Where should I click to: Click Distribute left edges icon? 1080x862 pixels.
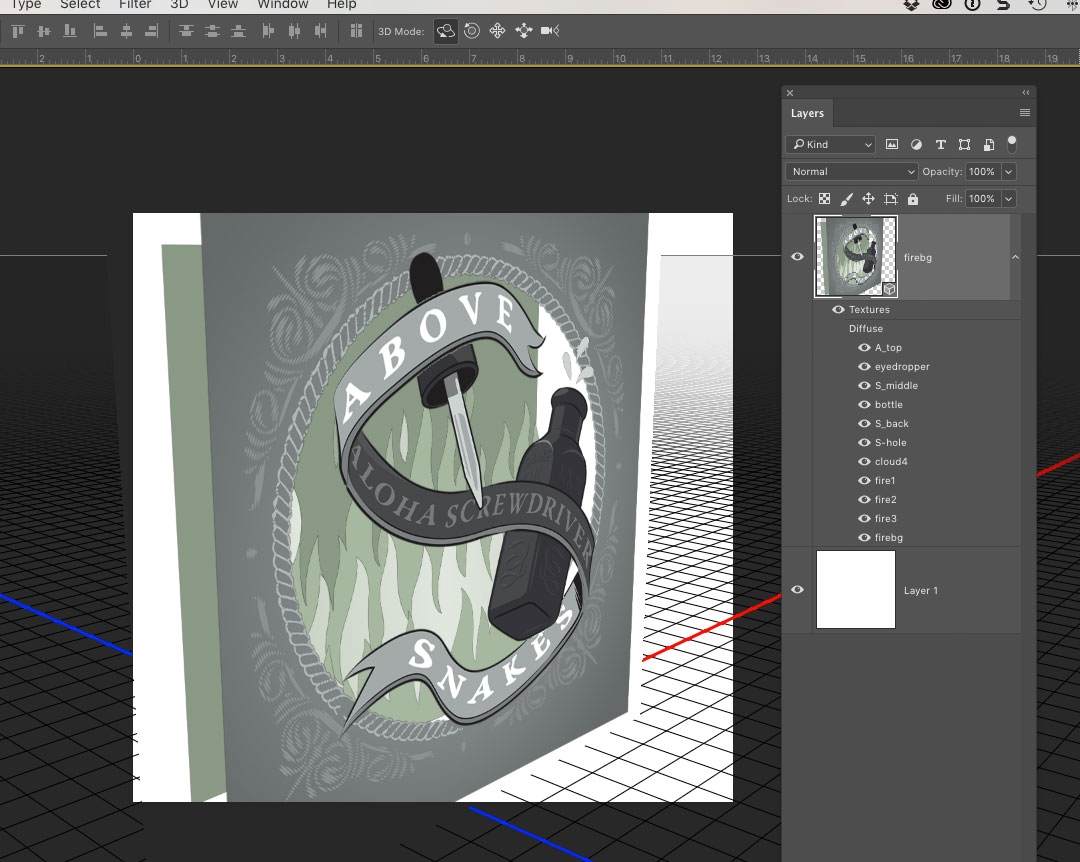268,31
